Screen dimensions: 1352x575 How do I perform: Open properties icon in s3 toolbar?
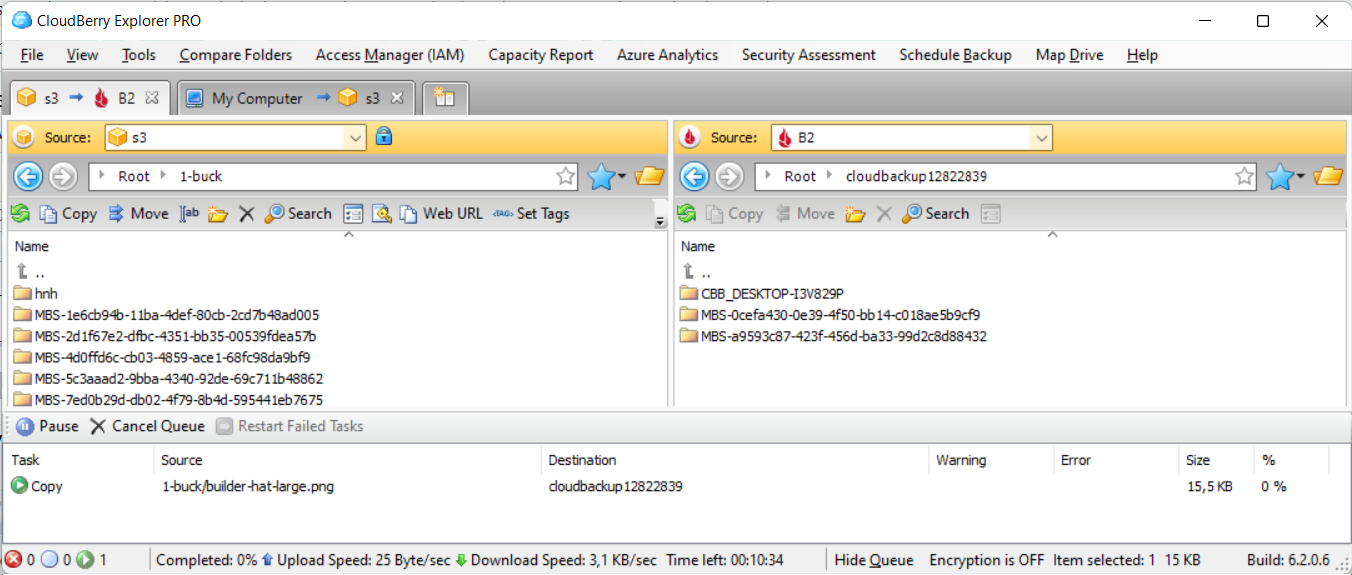353,213
